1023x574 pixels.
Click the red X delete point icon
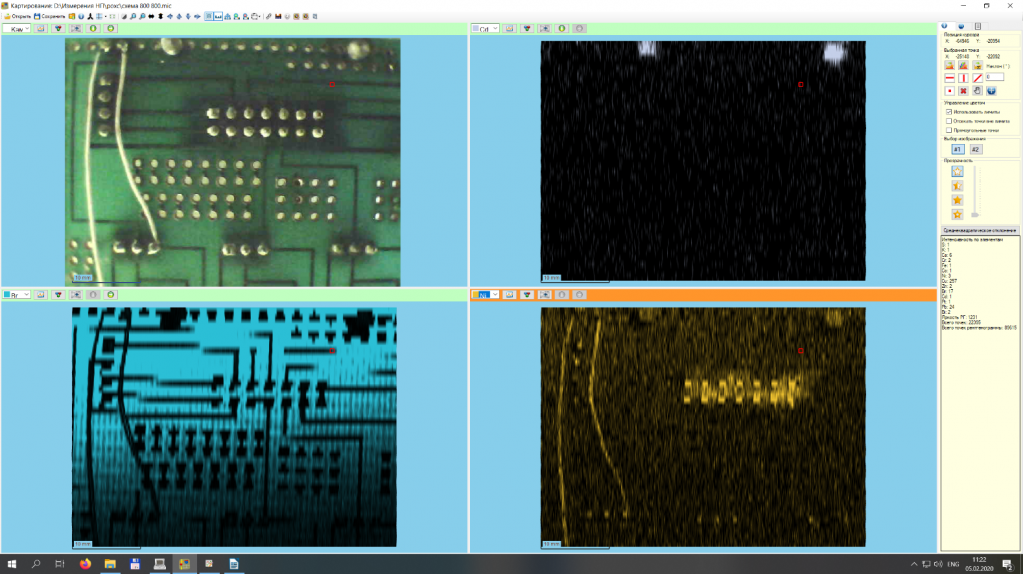[963, 90]
